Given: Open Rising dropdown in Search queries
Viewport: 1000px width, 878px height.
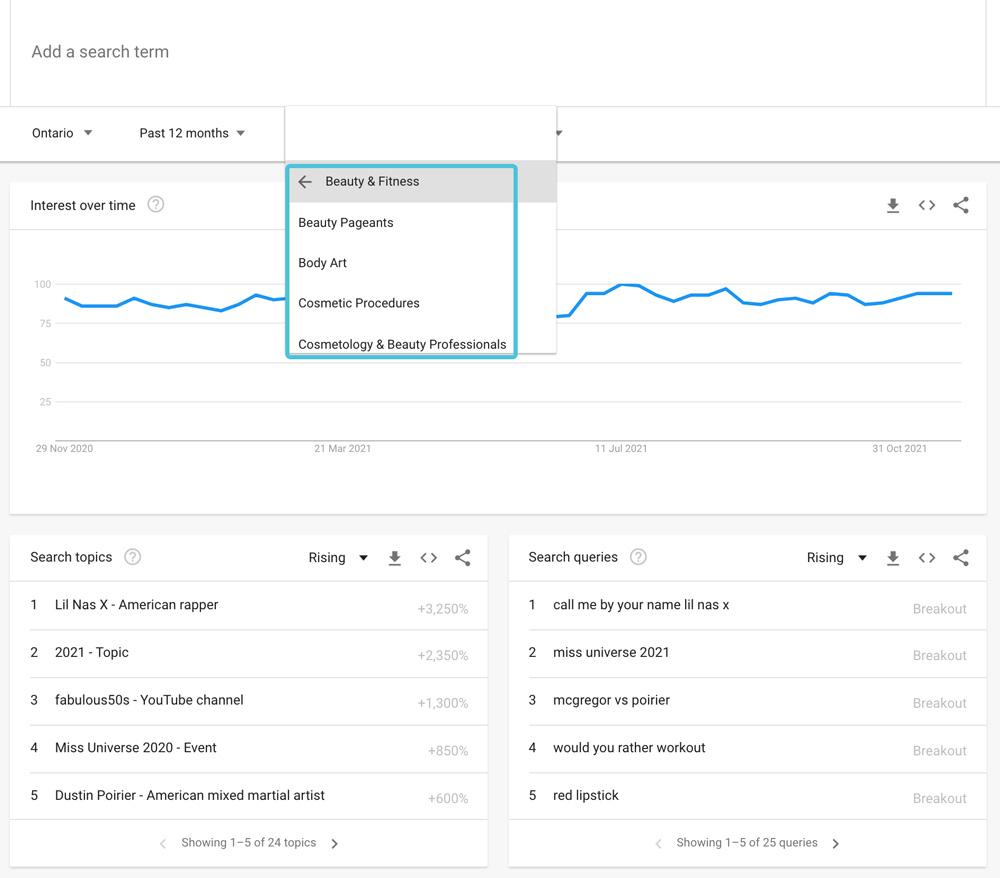Looking at the screenshot, I should [836, 558].
